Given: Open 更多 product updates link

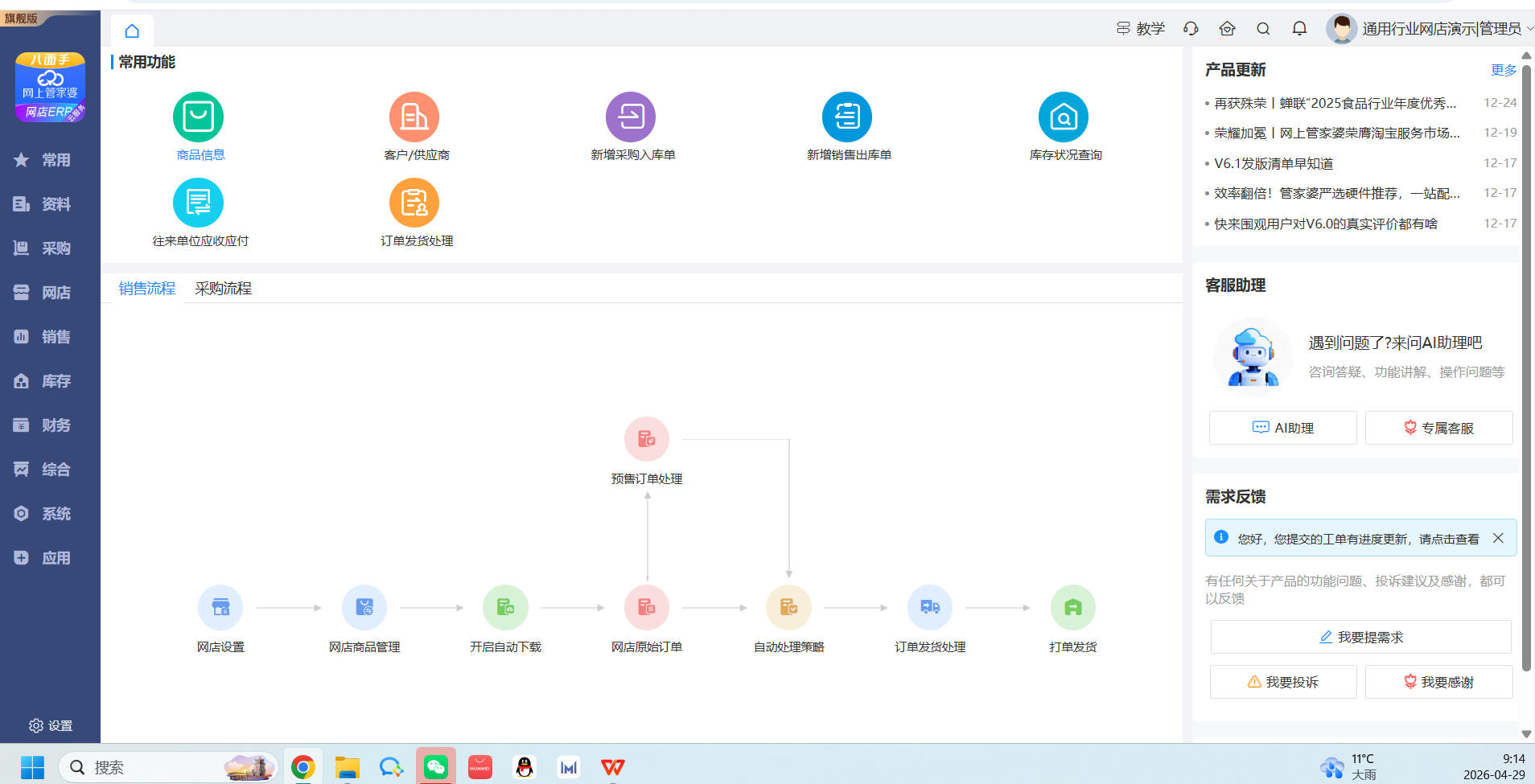Looking at the screenshot, I should coord(1503,70).
